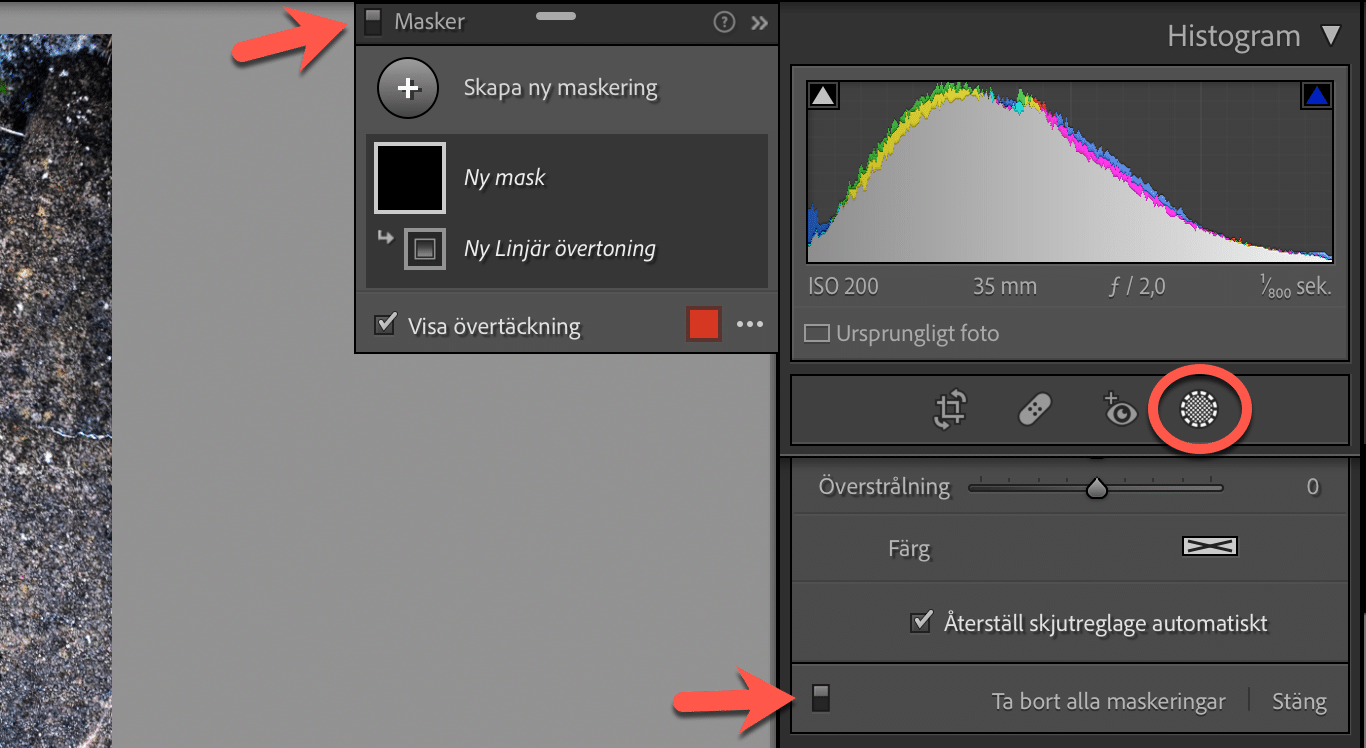Select Ny Linjär övertoning mask component

(x=559, y=249)
